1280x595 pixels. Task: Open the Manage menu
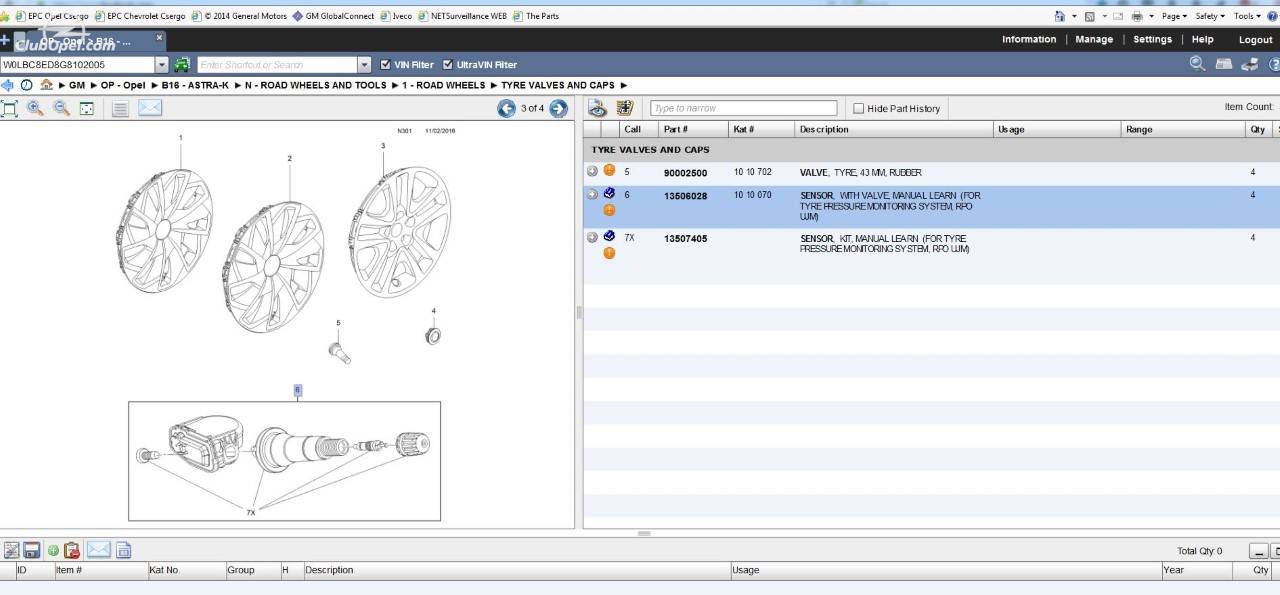tap(1094, 40)
